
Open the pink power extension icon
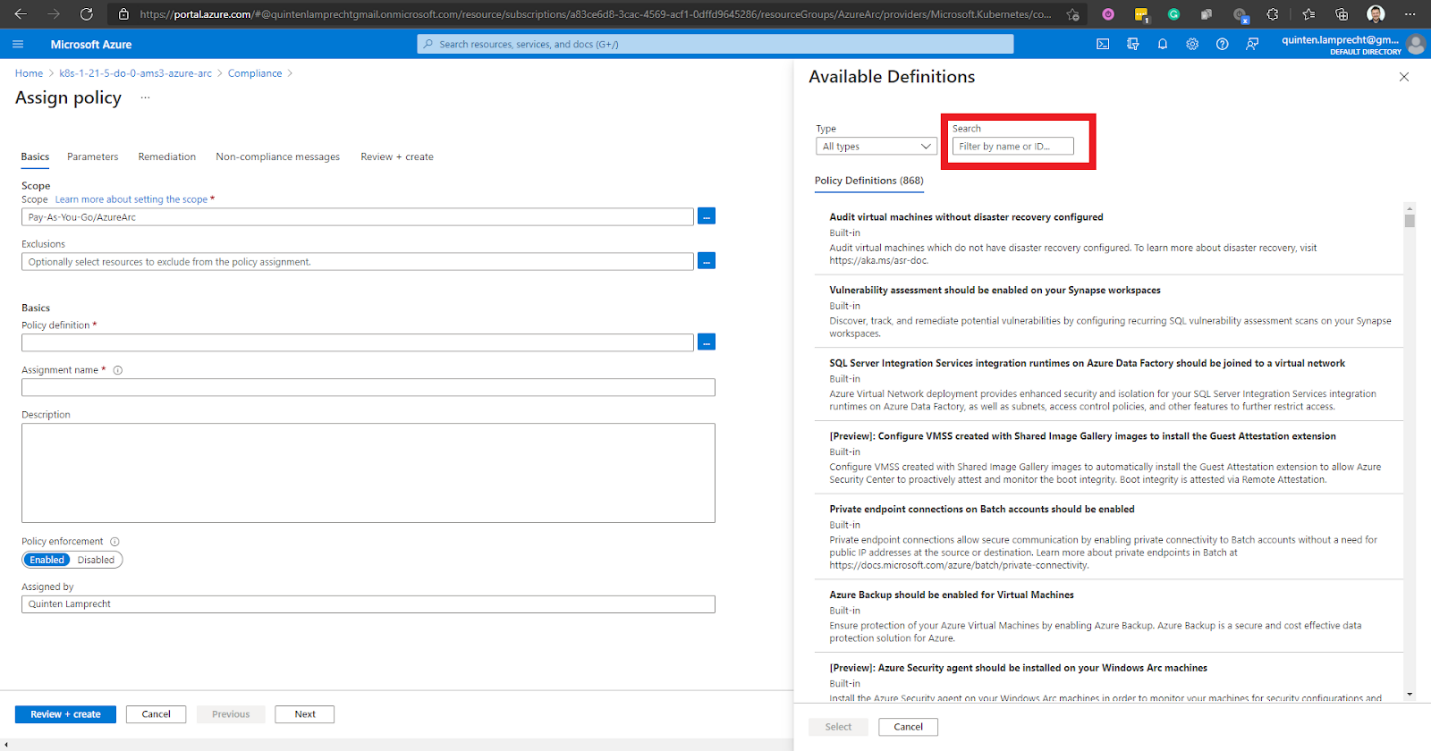click(x=1108, y=14)
